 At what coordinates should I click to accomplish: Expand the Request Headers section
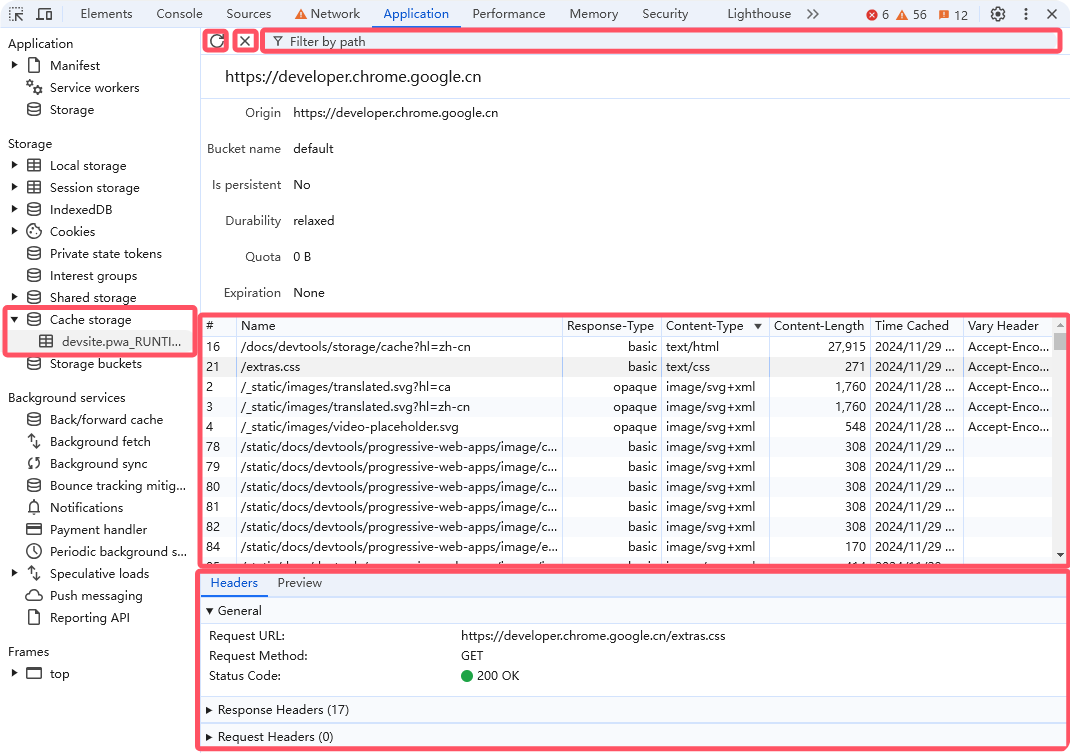click(275, 737)
